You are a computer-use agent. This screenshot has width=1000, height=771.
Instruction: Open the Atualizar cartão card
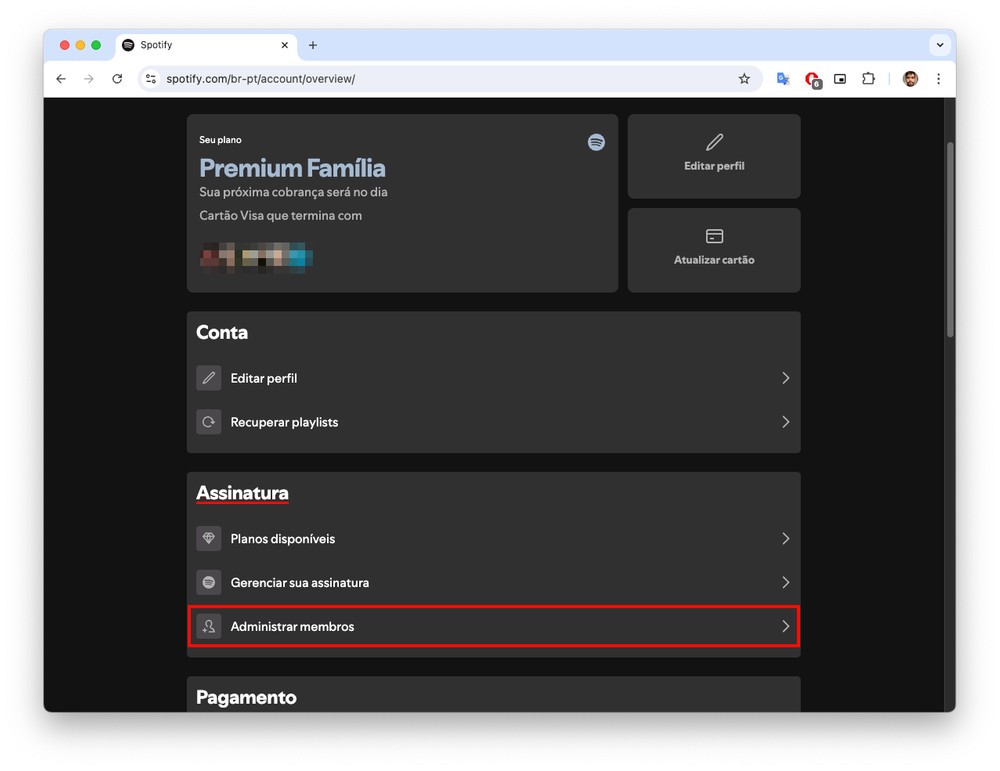(714, 250)
